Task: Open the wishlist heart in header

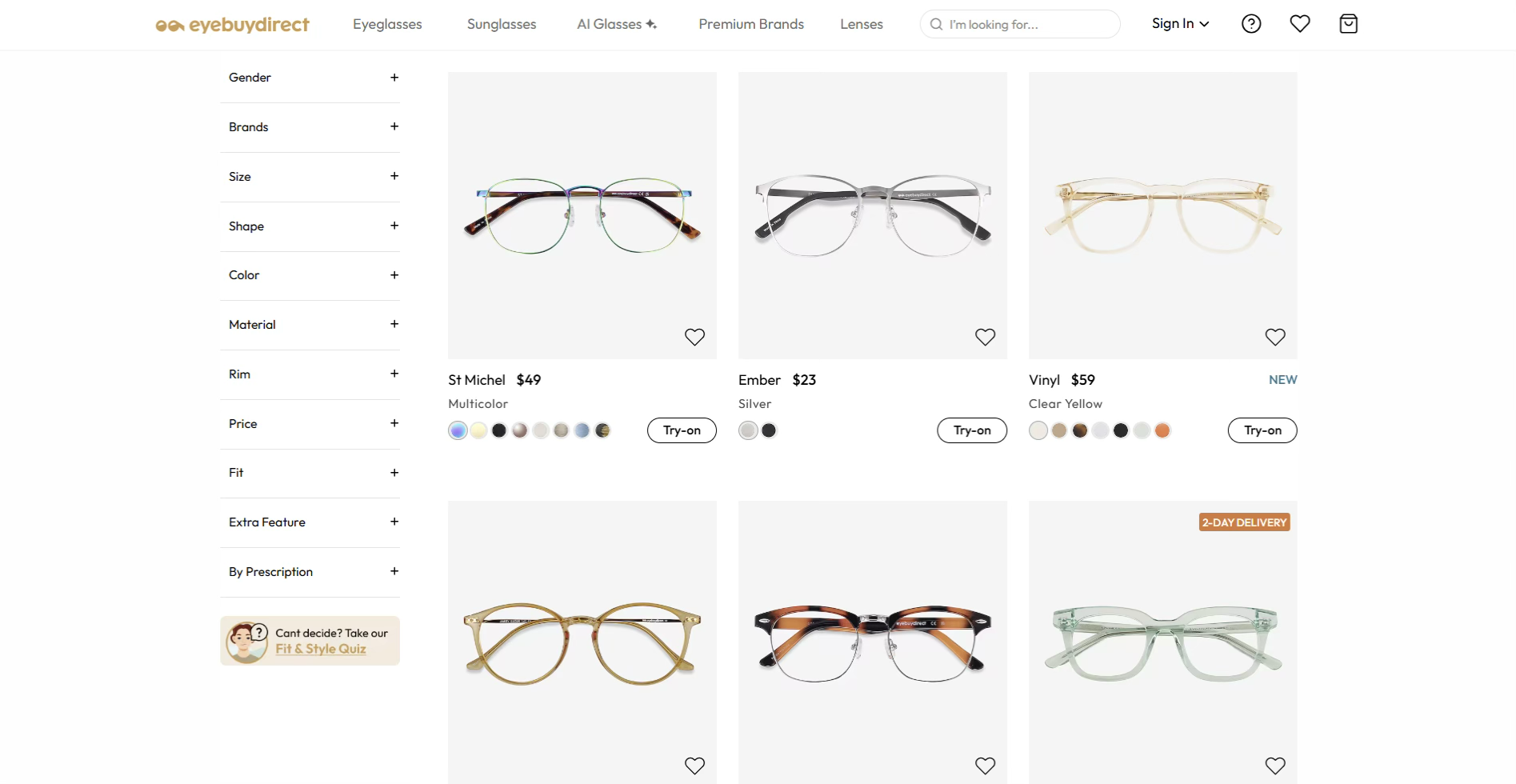Action: (x=1300, y=24)
